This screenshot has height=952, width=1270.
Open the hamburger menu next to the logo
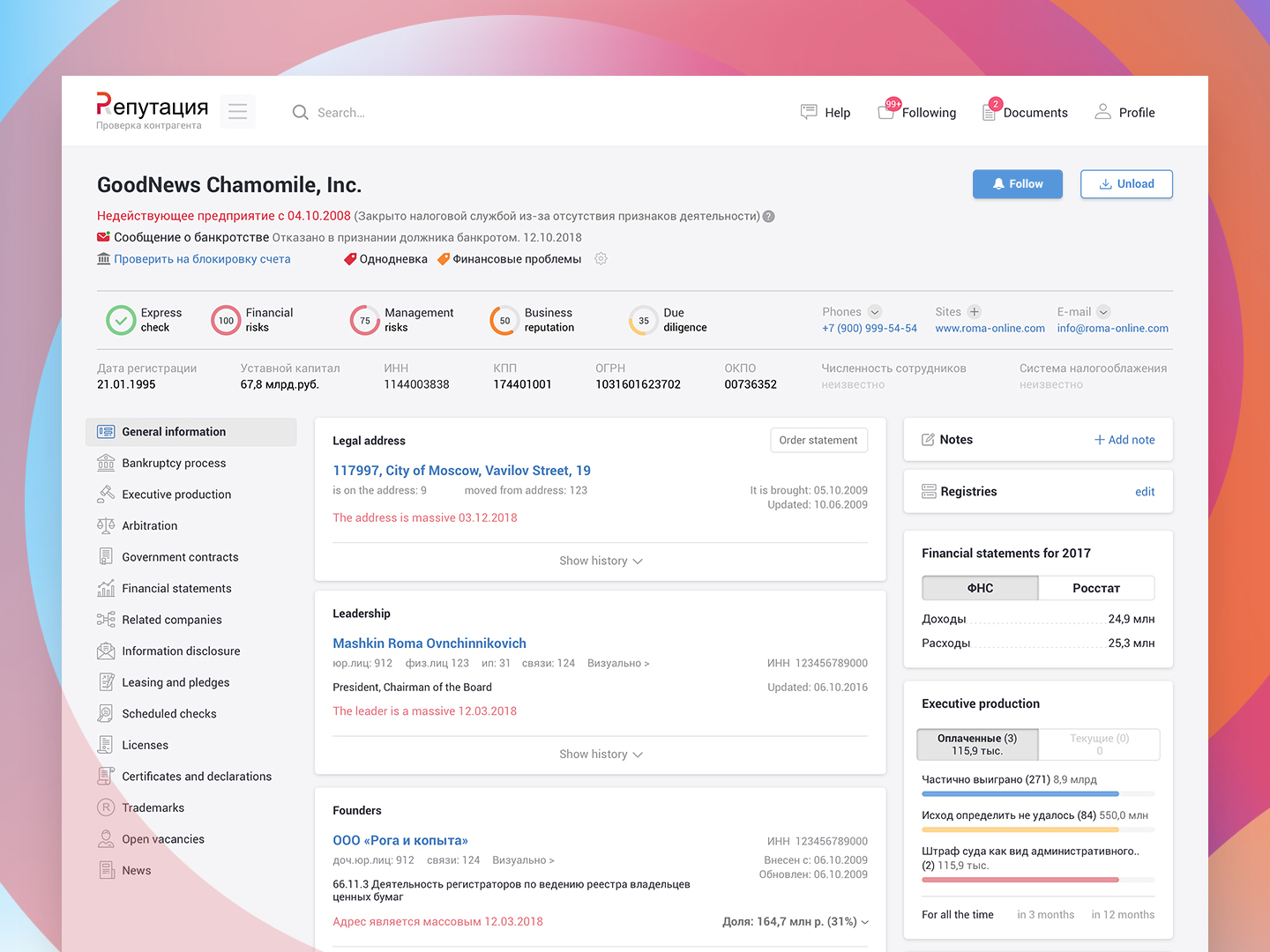click(x=237, y=111)
